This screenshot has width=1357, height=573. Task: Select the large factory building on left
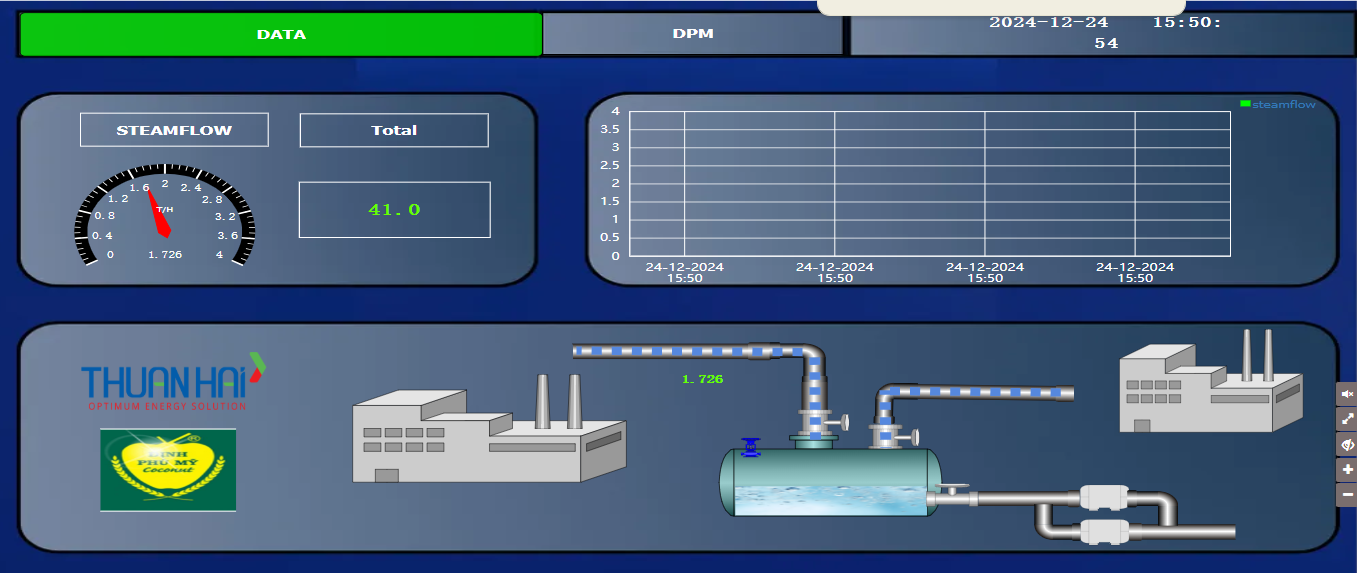click(488, 432)
